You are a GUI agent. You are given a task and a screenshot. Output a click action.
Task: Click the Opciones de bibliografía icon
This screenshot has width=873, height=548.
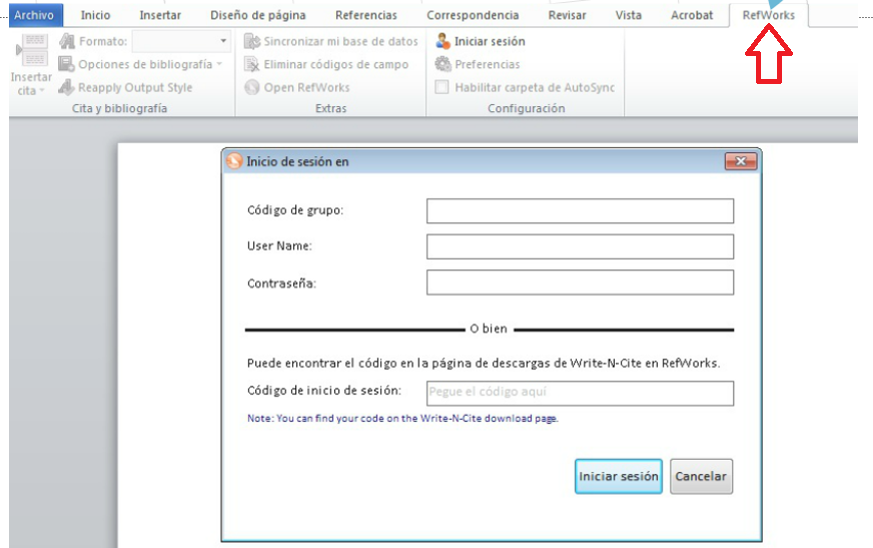[x=66, y=64]
